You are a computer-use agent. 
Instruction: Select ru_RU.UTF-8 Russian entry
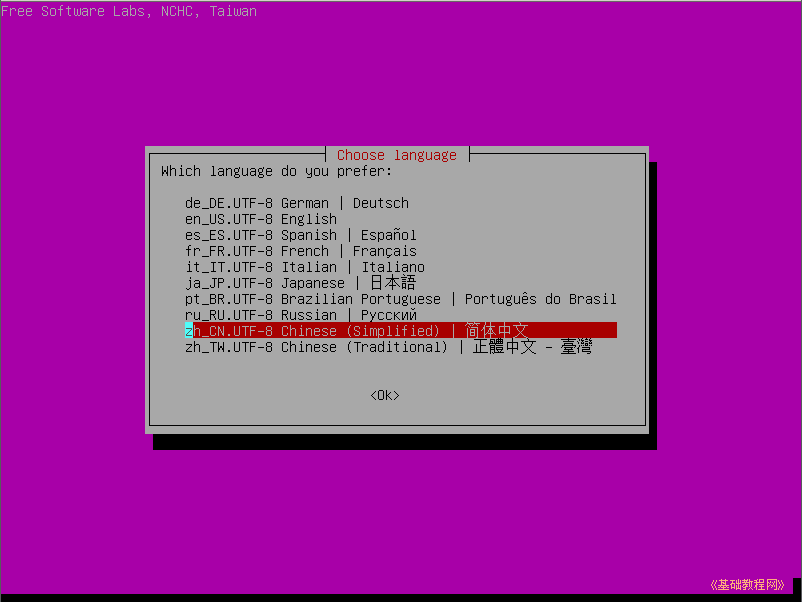pyautogui.click(x=301, y=315)
